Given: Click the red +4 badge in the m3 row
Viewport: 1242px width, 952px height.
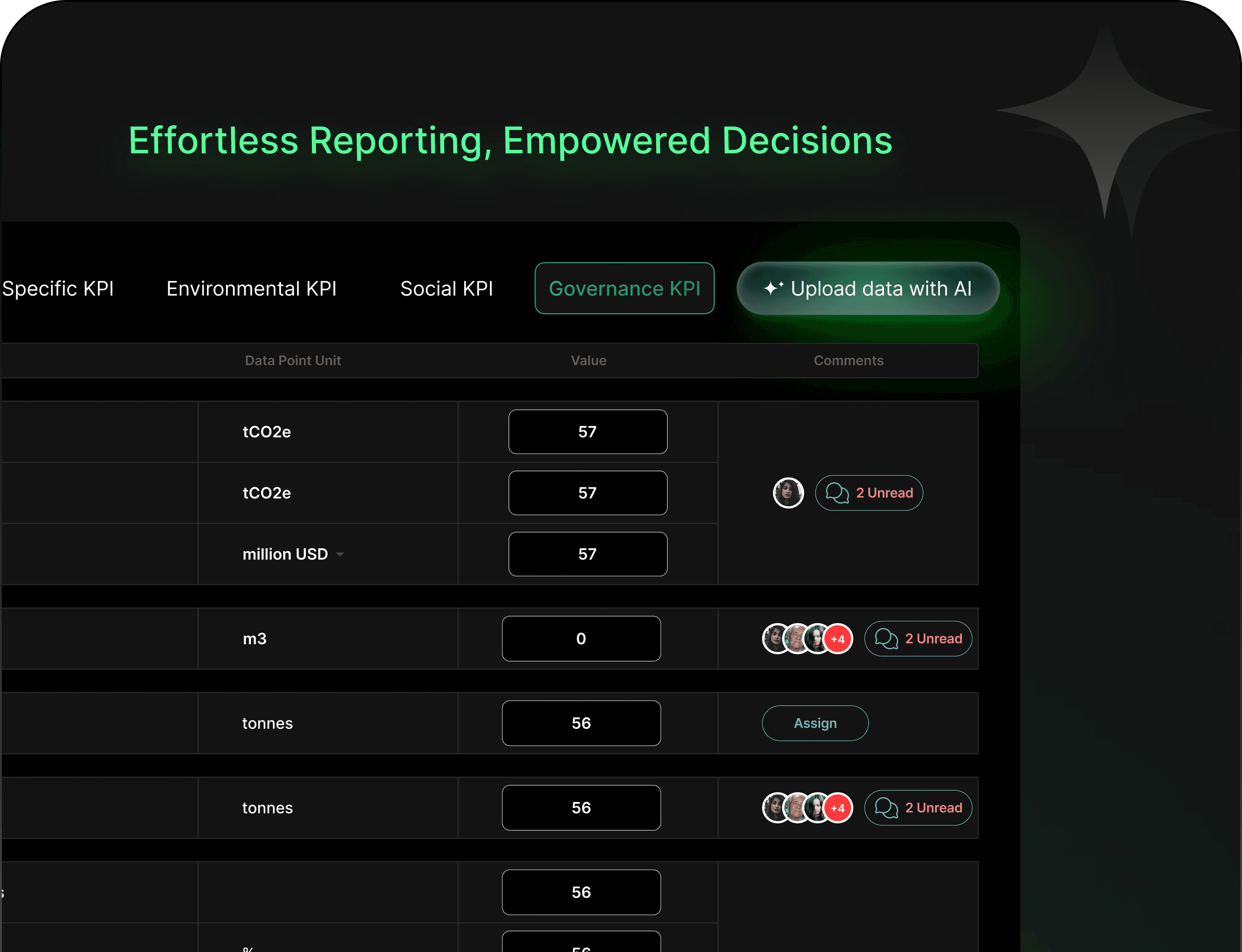Looking at the screenshot, I should coord(838,639).
